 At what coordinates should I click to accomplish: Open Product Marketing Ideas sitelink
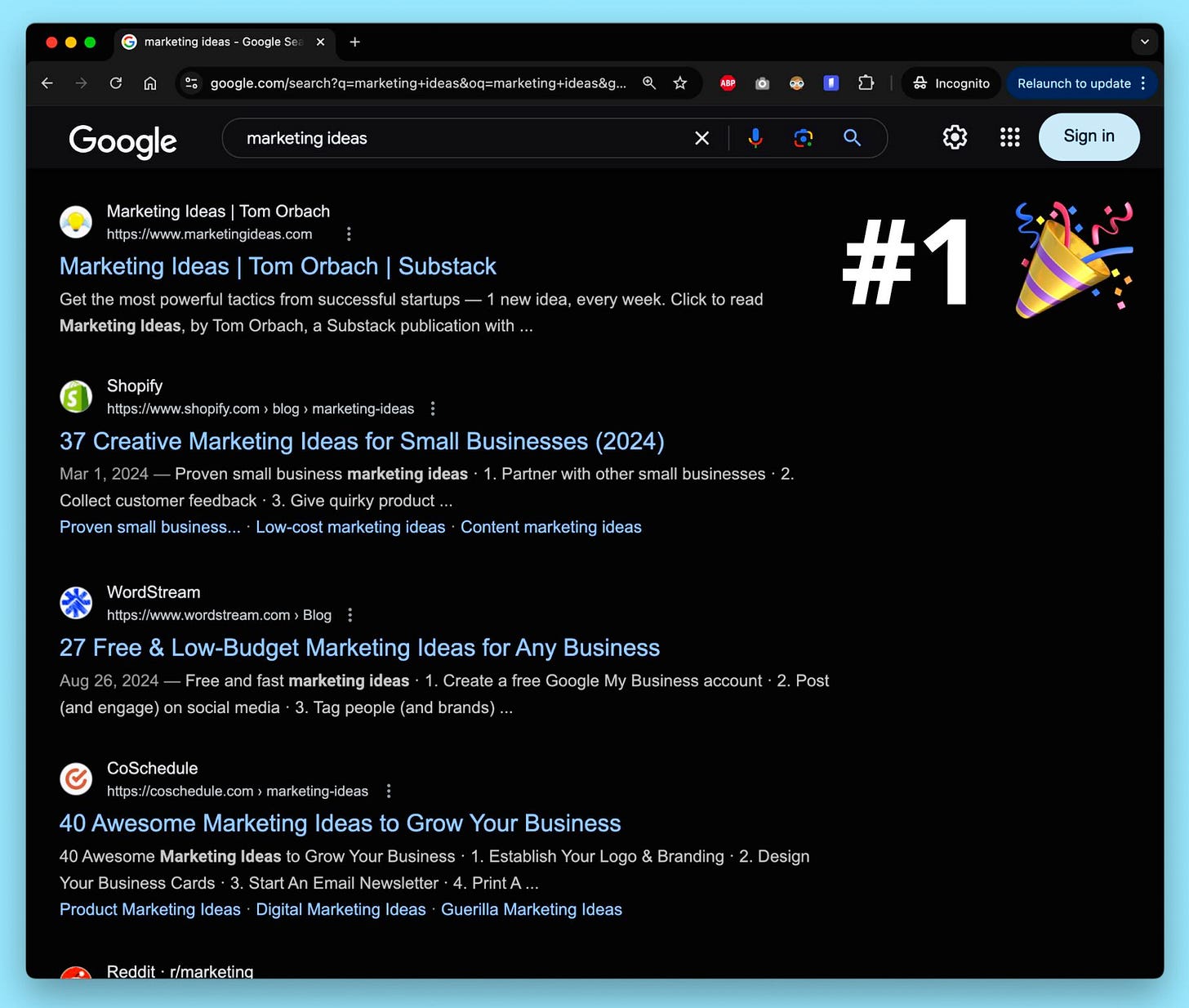(150, 909)
